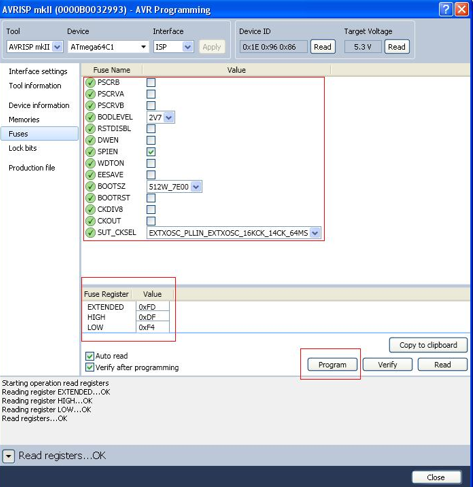The height and width of the screenshot is (487, 474).
Task: Click green check icon next to SUT_CKSEL
Action: coord(90,232)
